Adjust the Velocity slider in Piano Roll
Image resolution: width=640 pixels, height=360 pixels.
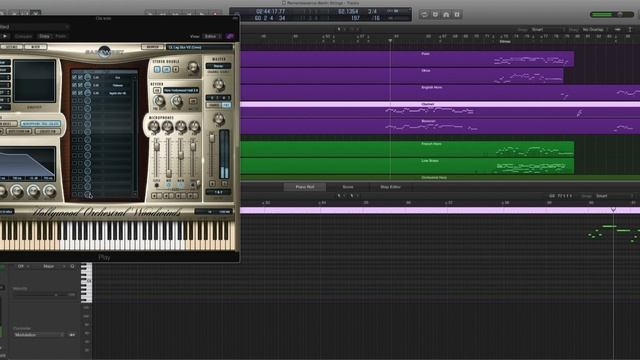[44, 294]
